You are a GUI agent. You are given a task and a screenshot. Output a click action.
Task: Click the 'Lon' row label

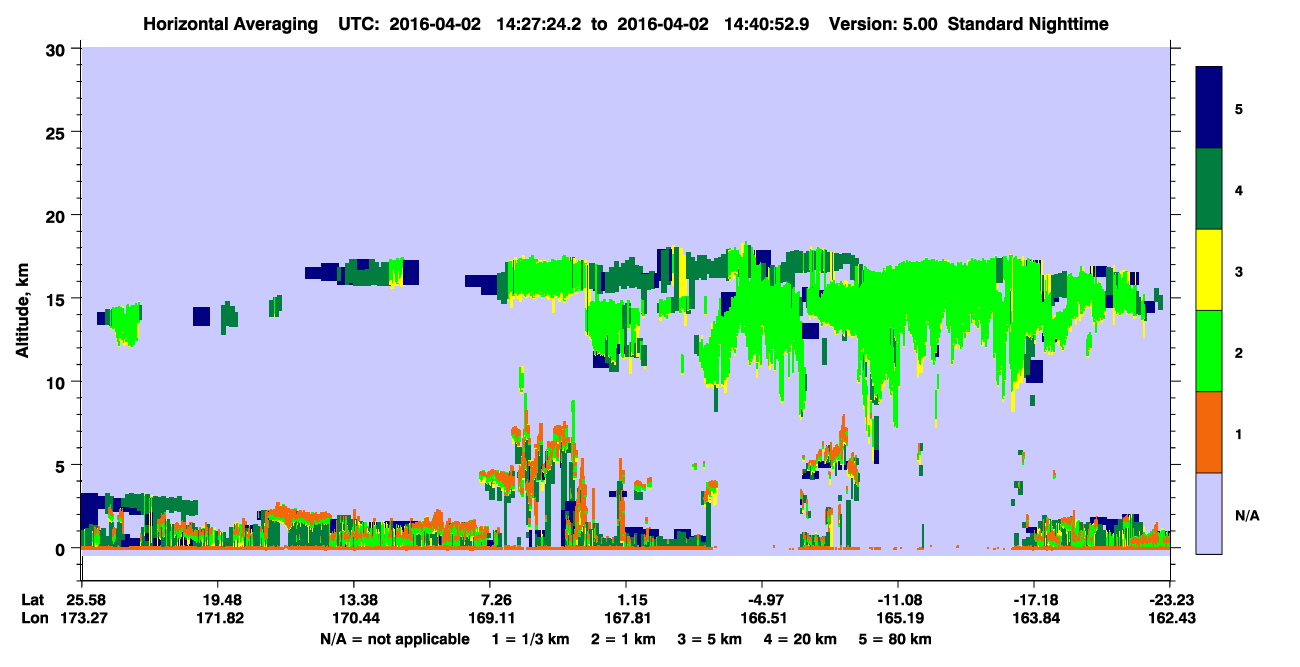[x=33, y=618]
